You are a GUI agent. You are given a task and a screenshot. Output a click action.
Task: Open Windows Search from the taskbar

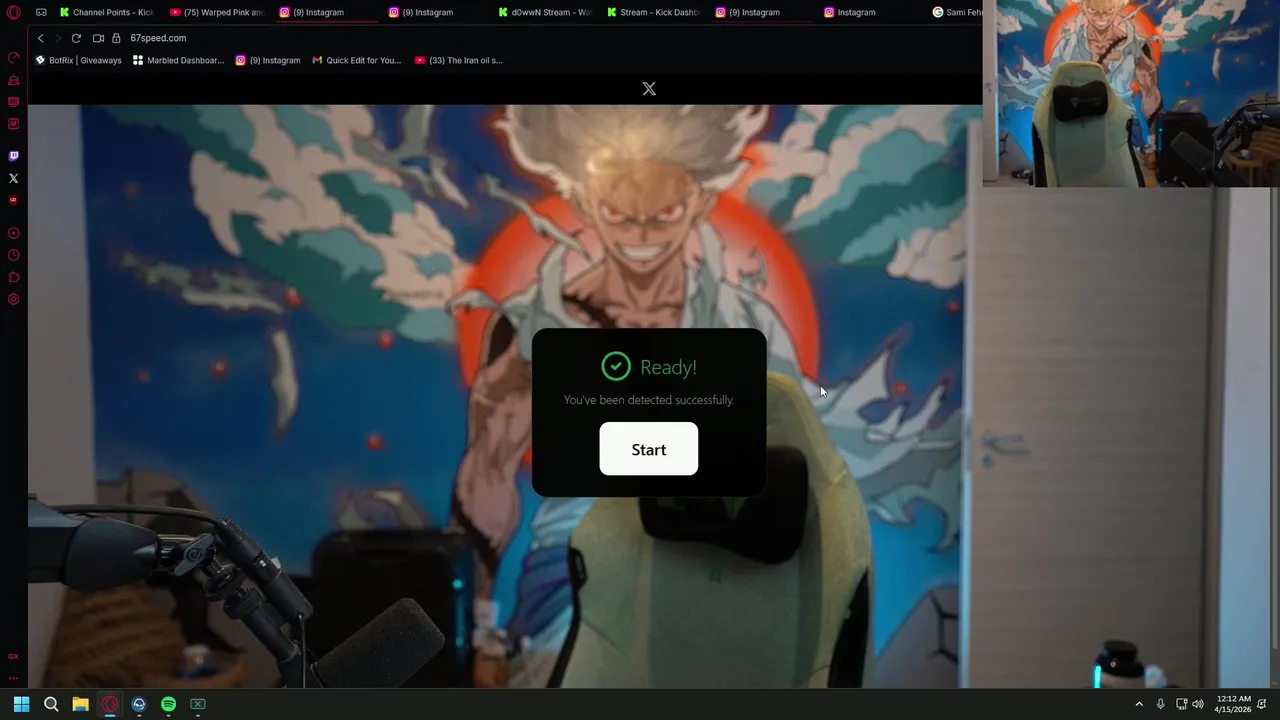point(51,704)
